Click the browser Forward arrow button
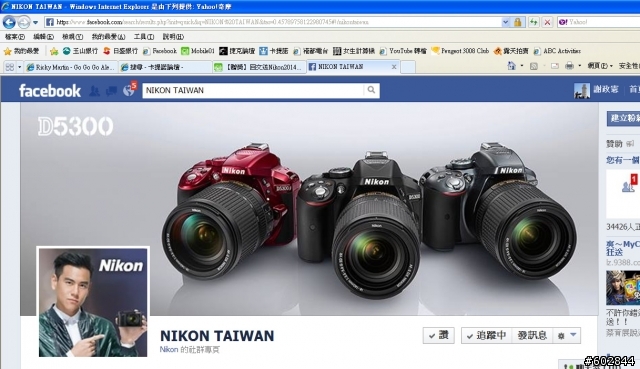 pyautogui.click(x=24, y=22)
